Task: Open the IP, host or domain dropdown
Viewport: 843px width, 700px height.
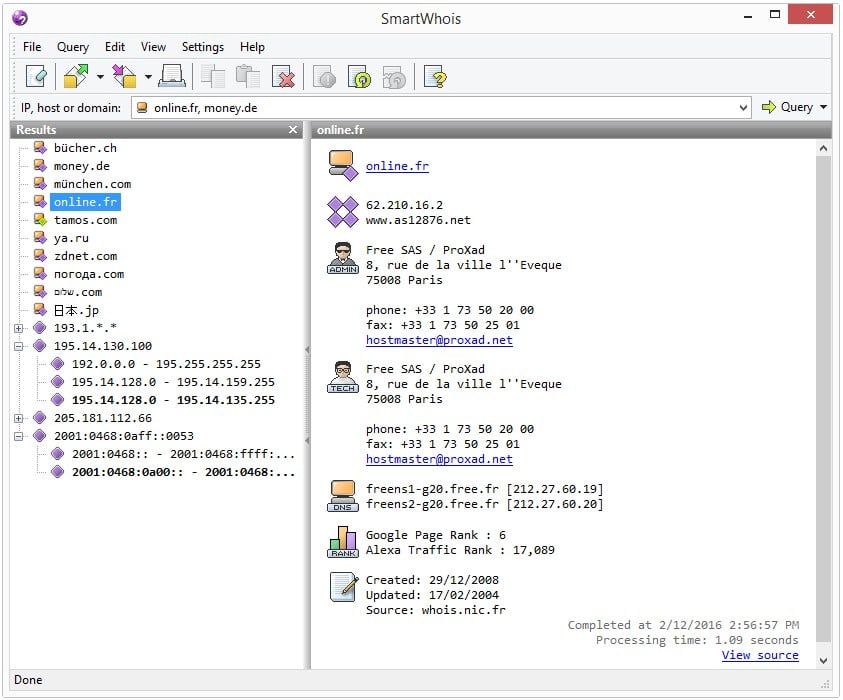Action: pos(742,107)
